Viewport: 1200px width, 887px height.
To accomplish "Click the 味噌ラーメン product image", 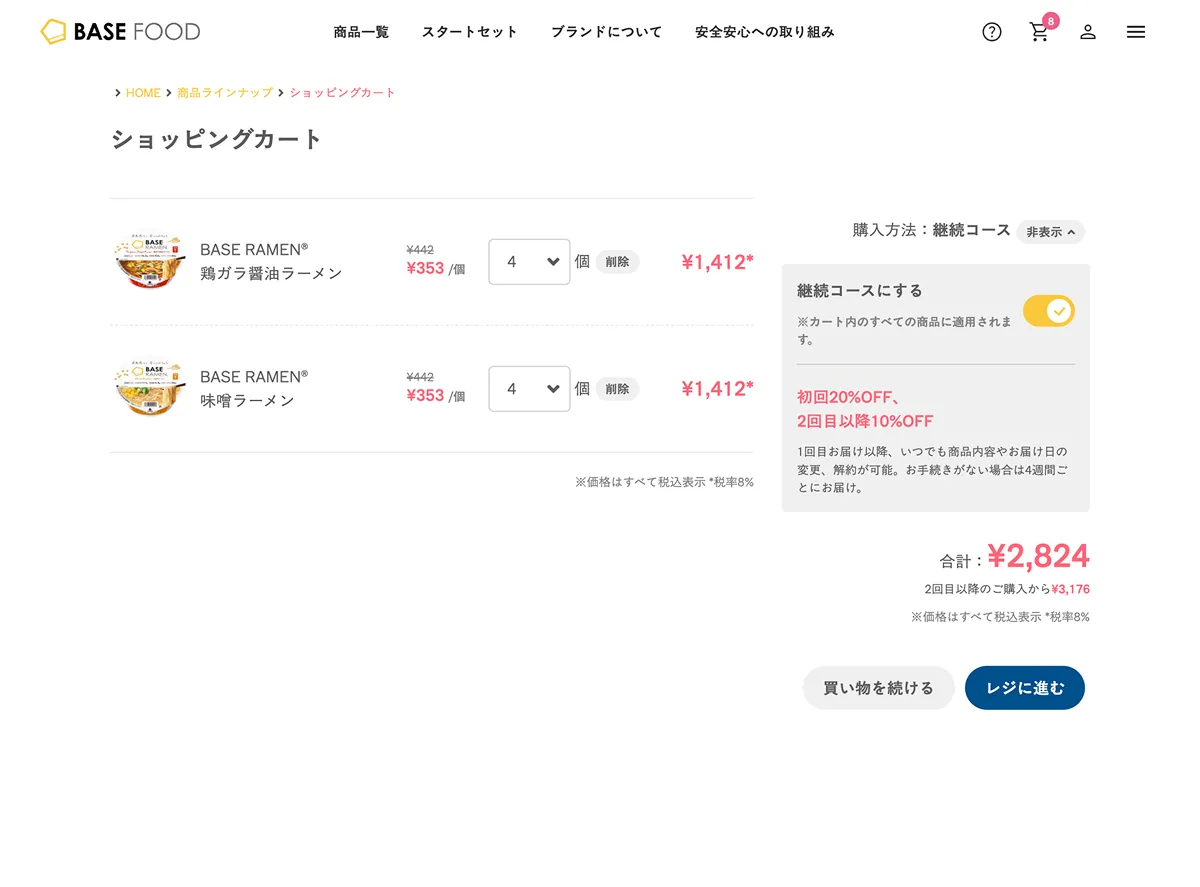I will point(150,389).
